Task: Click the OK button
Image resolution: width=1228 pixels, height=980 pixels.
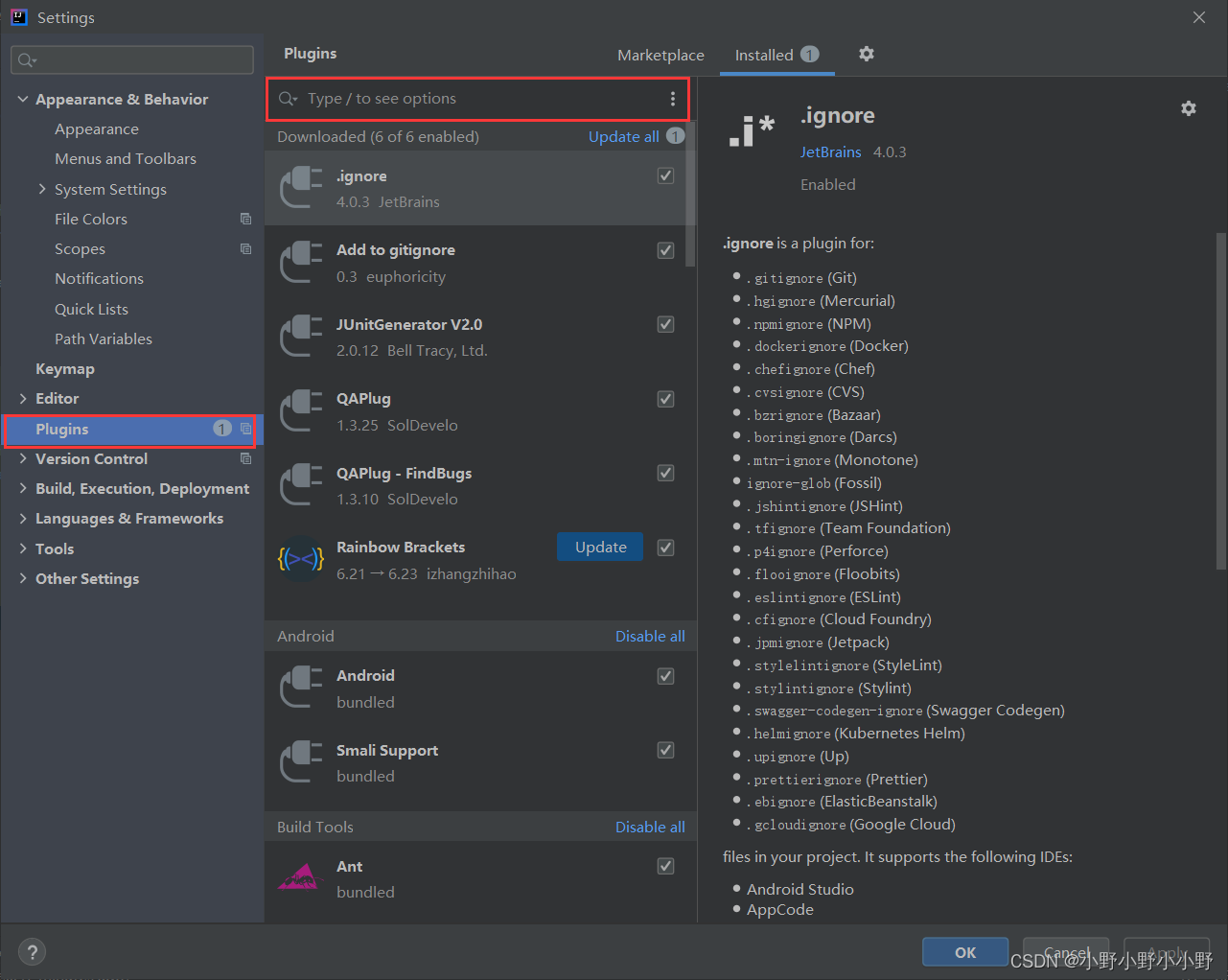Action: [x=965, y=952]
